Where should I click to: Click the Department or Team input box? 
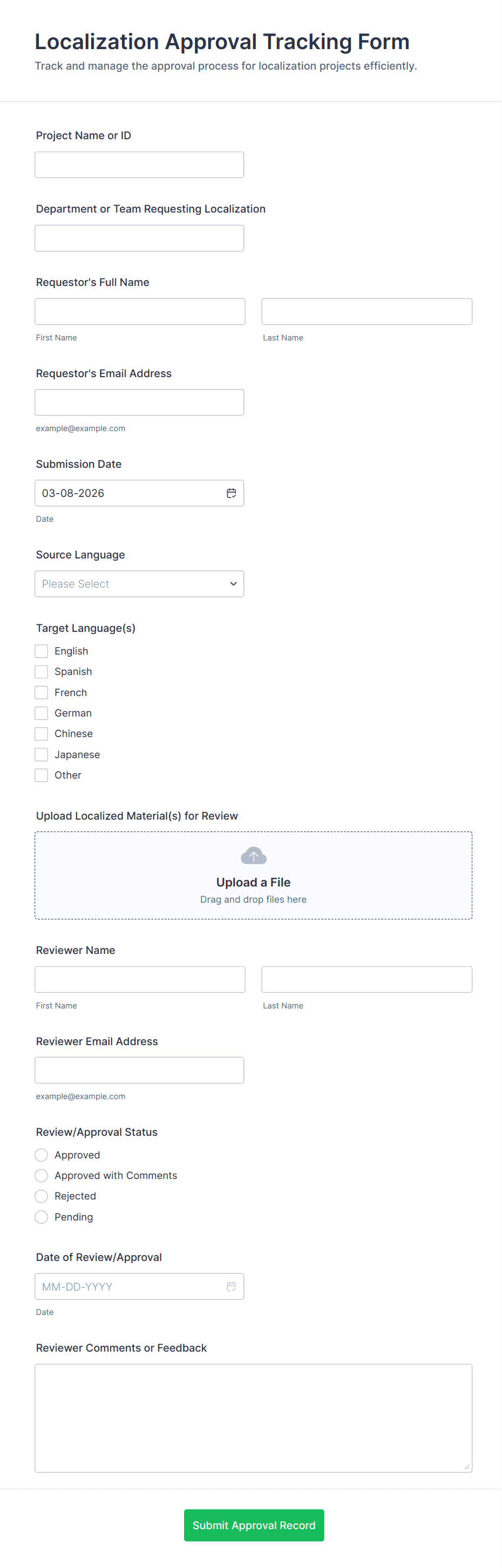click(x=139, y=238)
